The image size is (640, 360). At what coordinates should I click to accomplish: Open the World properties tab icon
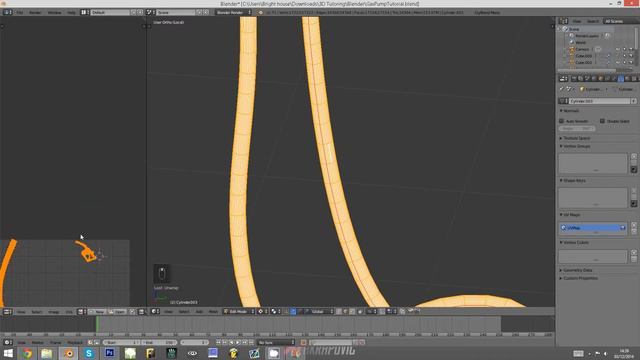click(x=594, y=79)
